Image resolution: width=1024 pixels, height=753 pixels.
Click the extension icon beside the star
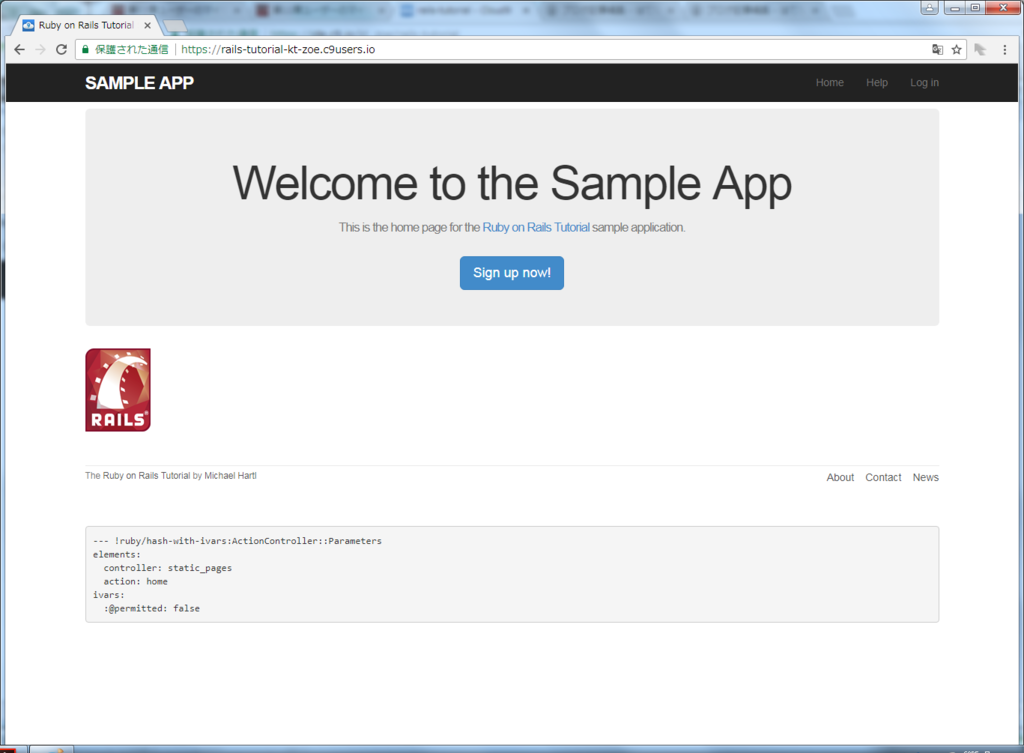pos(980,50)
